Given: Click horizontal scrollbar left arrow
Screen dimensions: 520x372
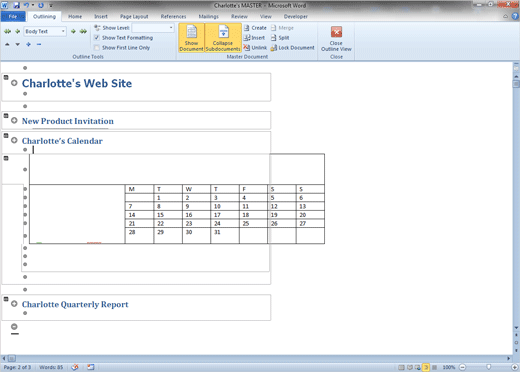Looking at the screenshot, I should tap(4, 358).
